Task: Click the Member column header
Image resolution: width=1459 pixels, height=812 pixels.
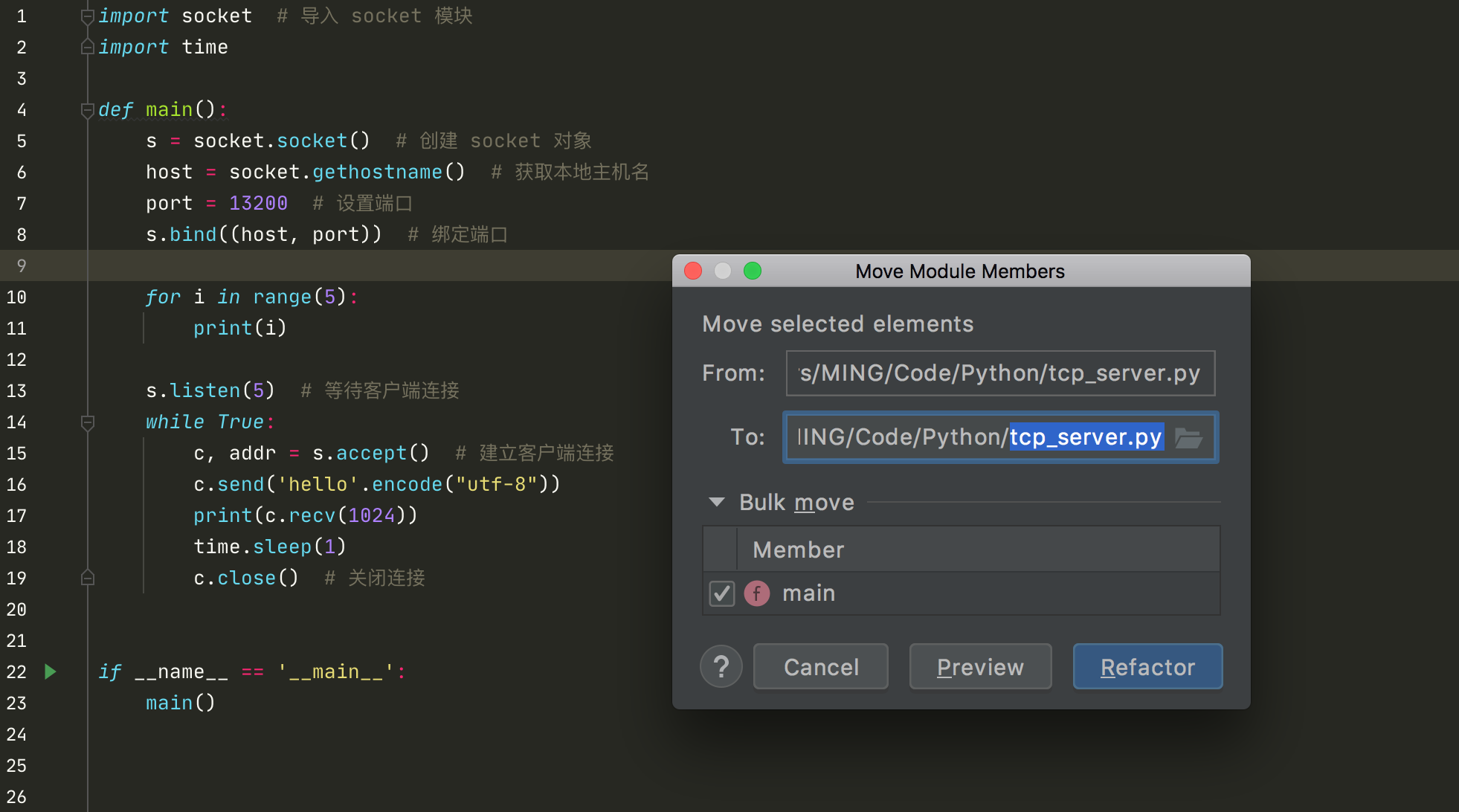Action: click(x=799, y=550)
